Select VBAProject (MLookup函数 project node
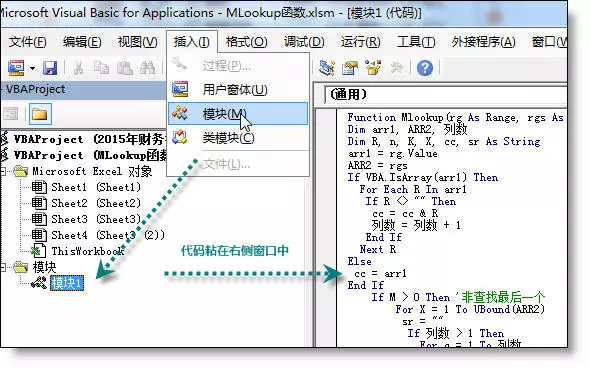589x369 pixels. [90, 155]
